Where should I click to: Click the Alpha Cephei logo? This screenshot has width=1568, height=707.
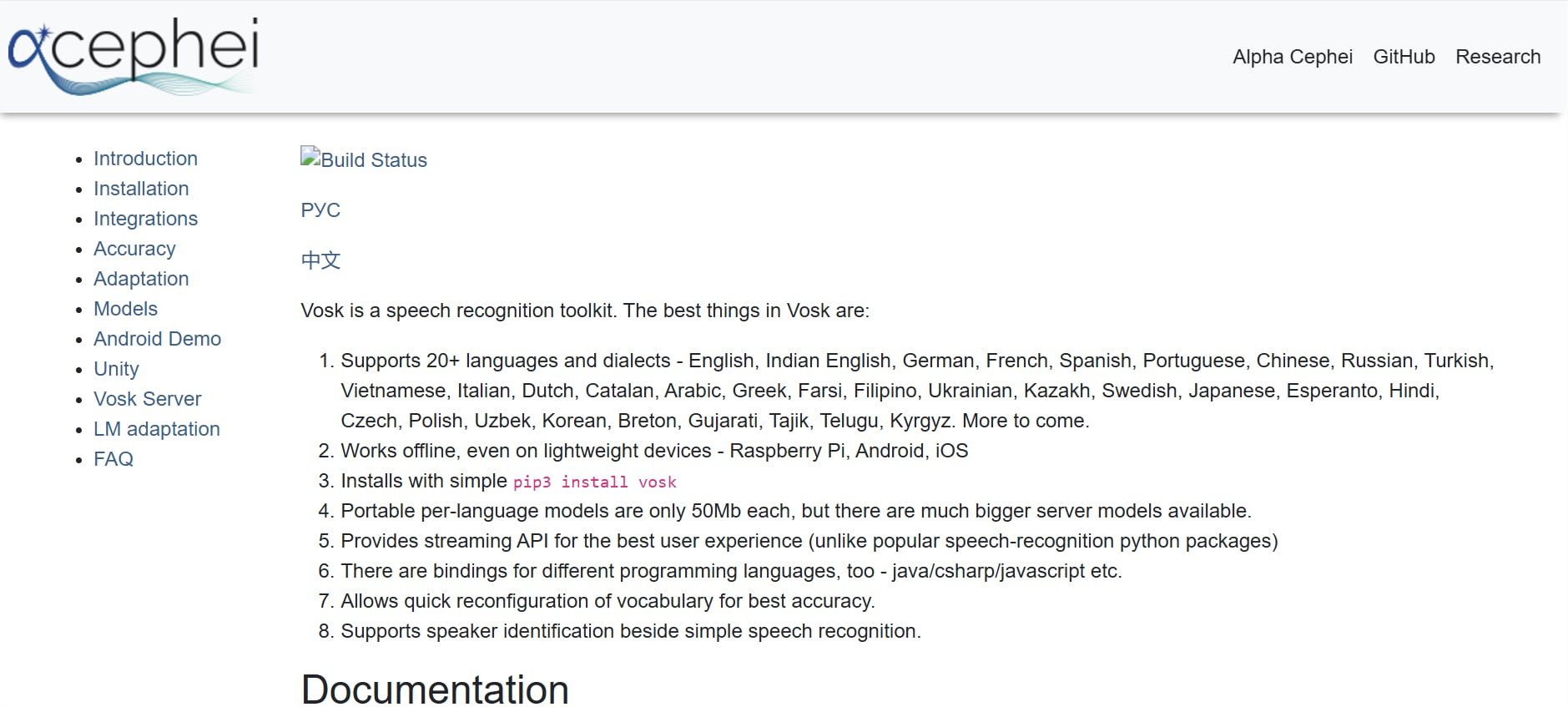pyautogui.click(x=134, y=55)
